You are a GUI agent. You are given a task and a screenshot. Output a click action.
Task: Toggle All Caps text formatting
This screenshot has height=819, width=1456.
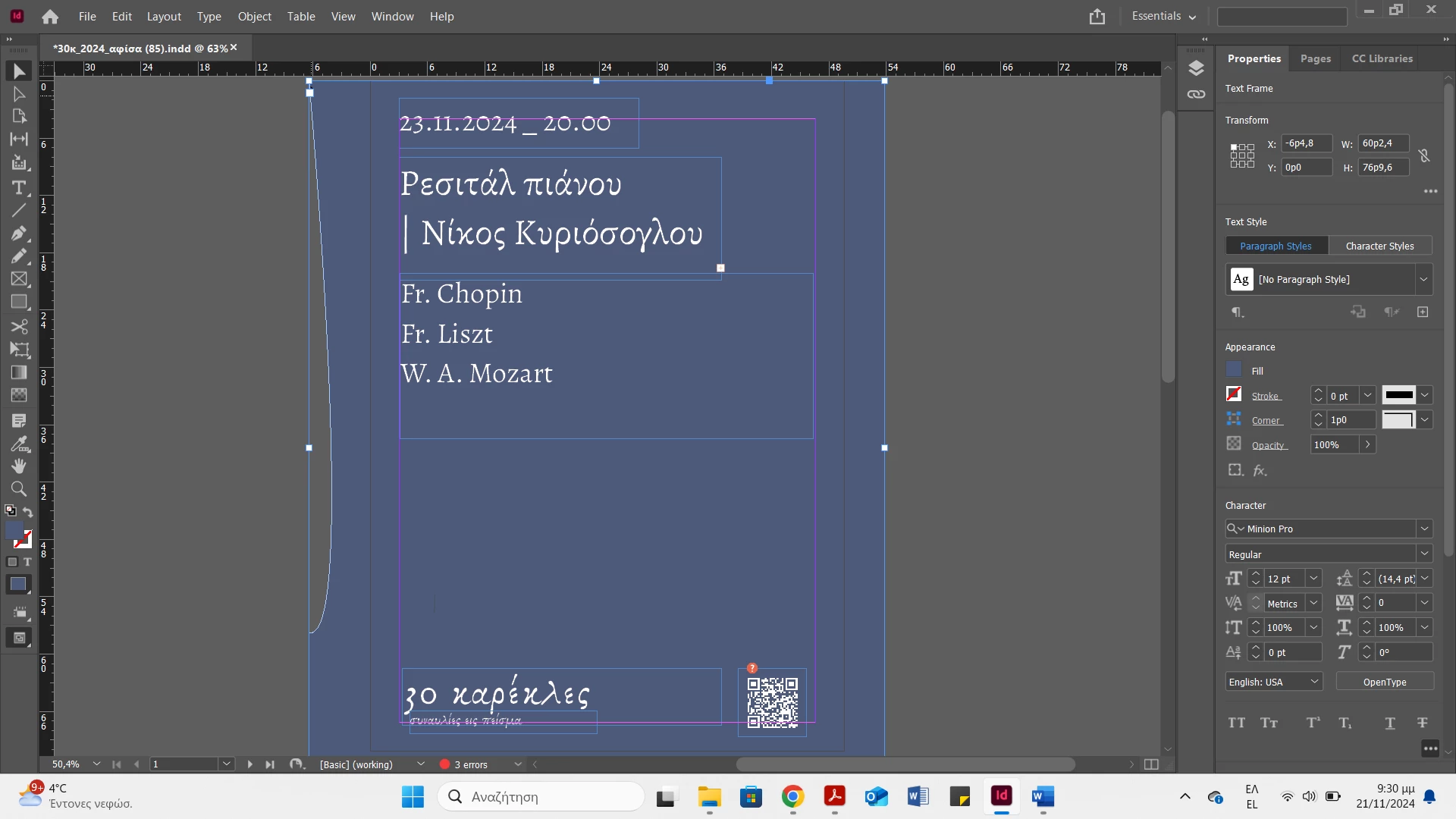click(x=1236, y=723)
